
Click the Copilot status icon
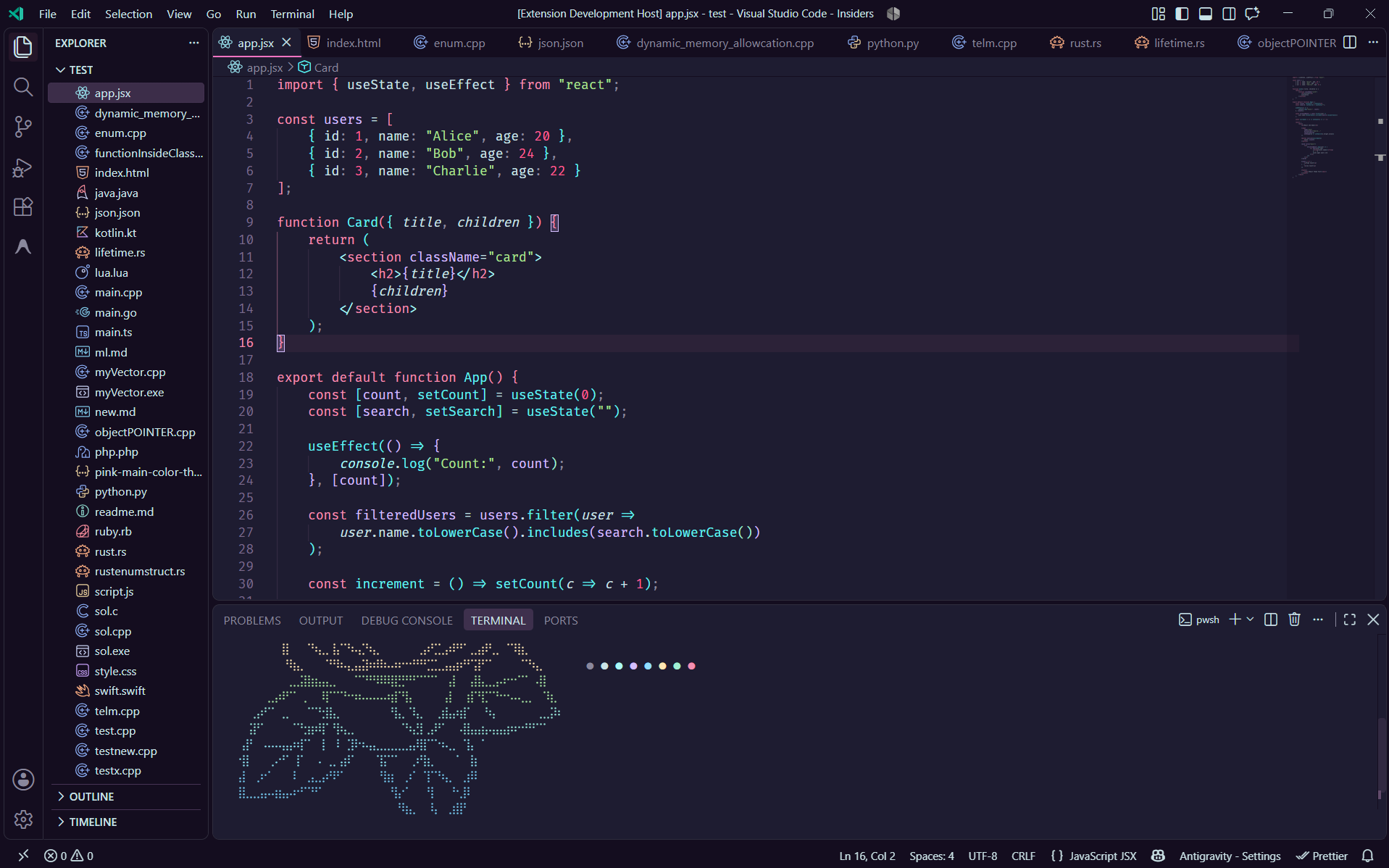point(1158,856)
